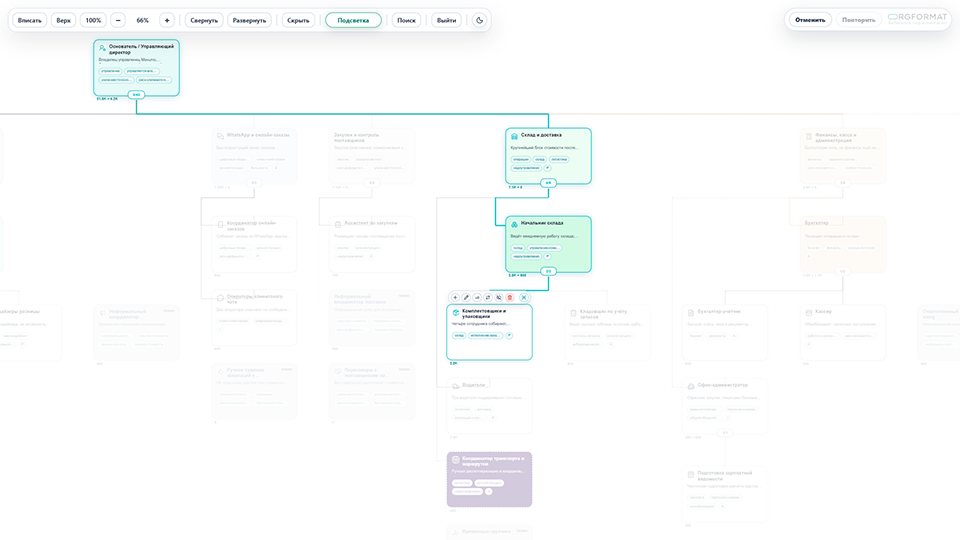Click the 66% zoom level readout
The image size is (960, 540).
click(x=143, y=20)
